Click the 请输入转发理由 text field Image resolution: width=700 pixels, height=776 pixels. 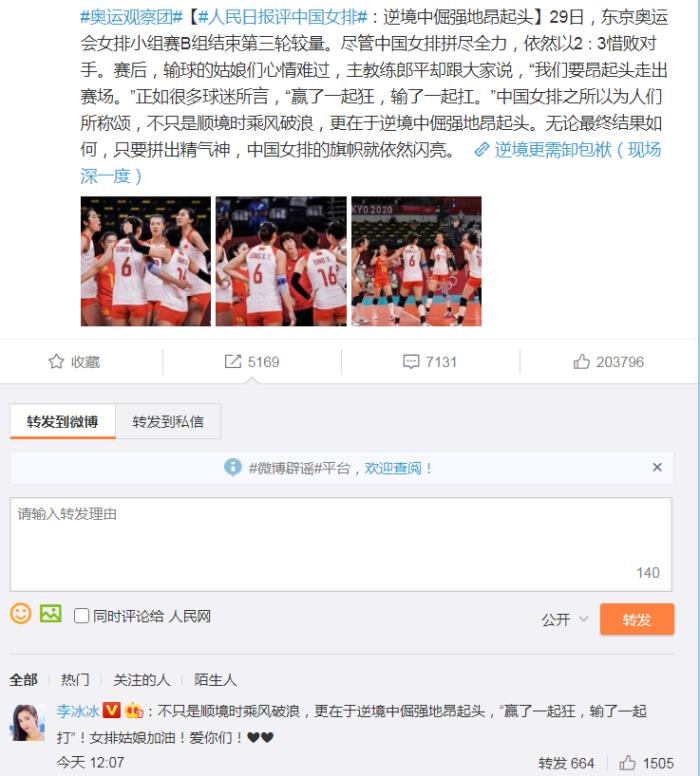341,544
